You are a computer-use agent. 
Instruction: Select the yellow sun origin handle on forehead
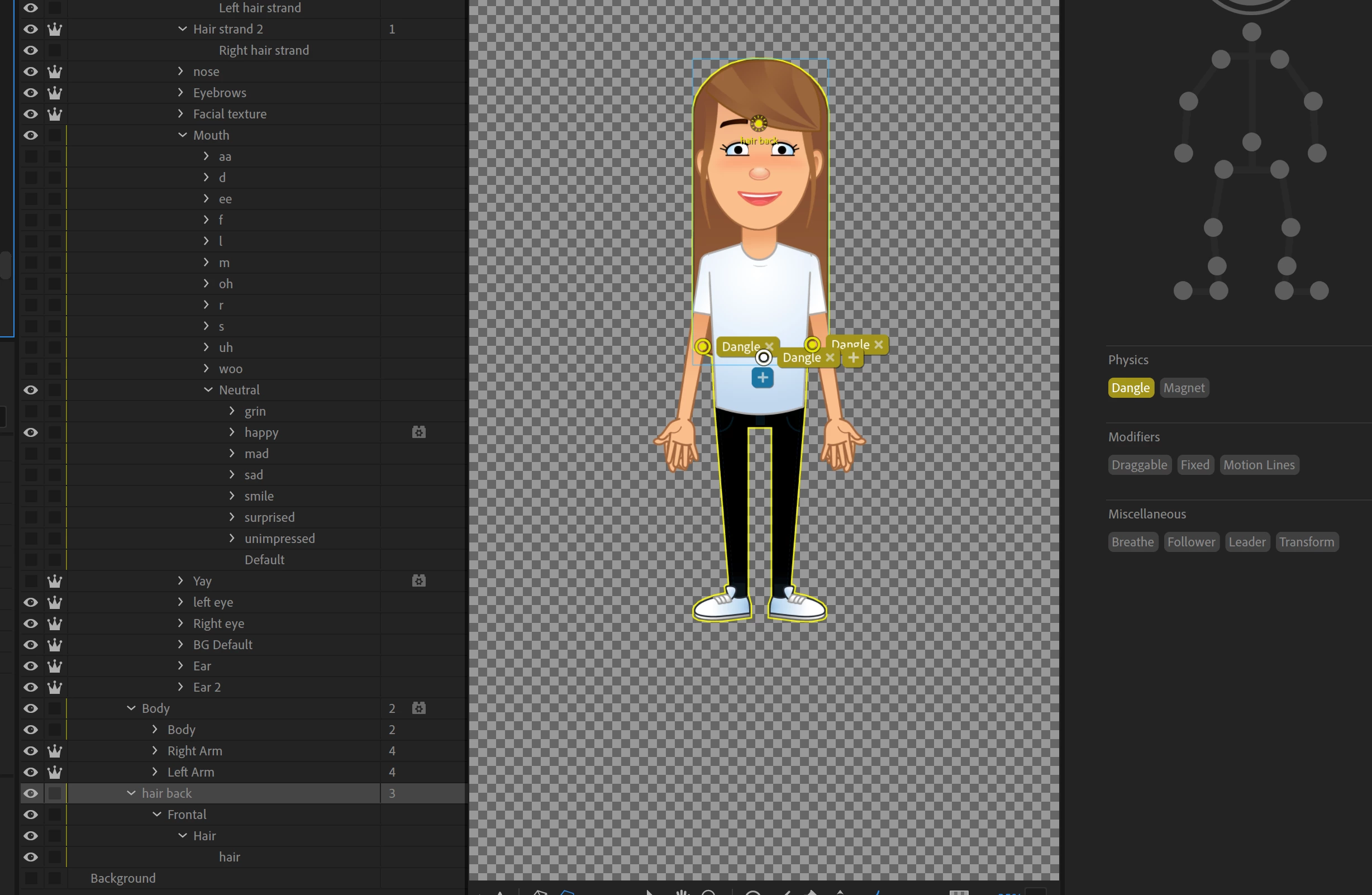point(759,123)
